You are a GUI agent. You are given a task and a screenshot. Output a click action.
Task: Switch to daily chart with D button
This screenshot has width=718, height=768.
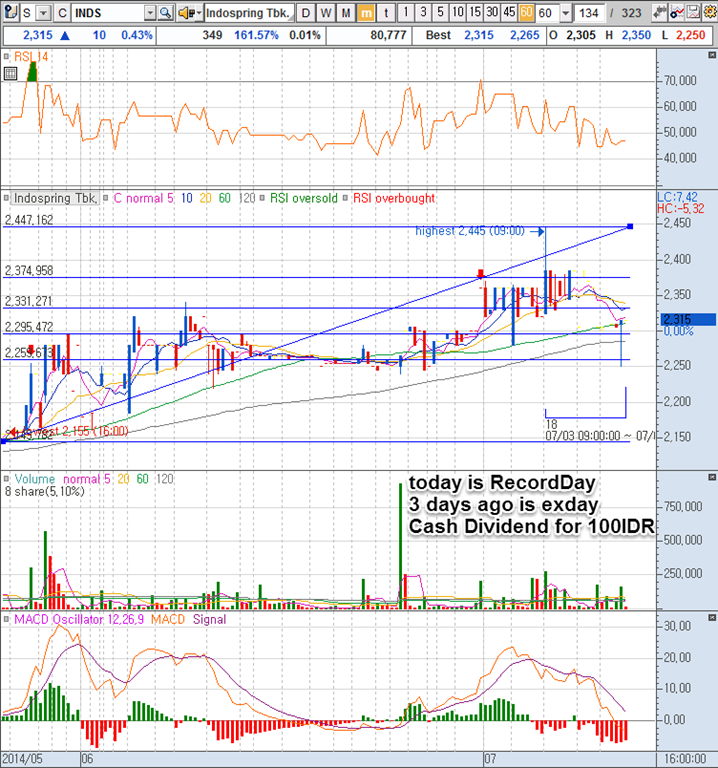click(x=306, y=13)
